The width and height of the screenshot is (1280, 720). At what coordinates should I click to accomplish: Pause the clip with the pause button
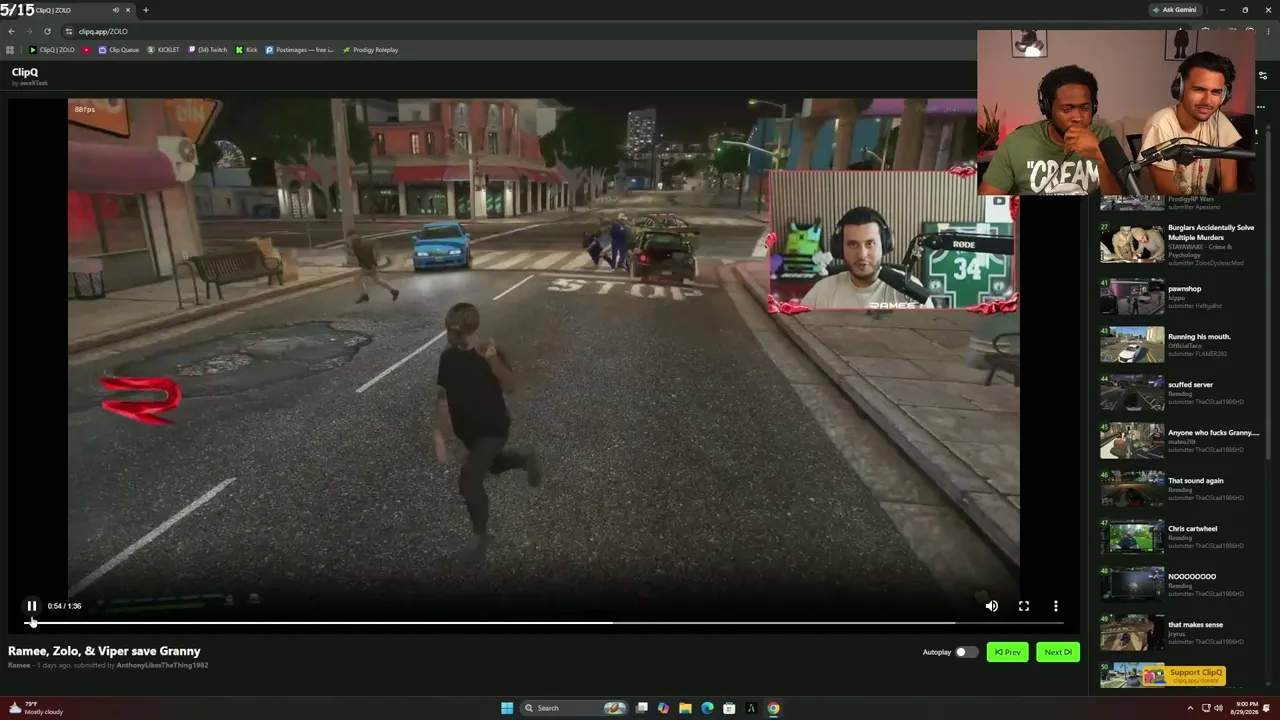32,606
